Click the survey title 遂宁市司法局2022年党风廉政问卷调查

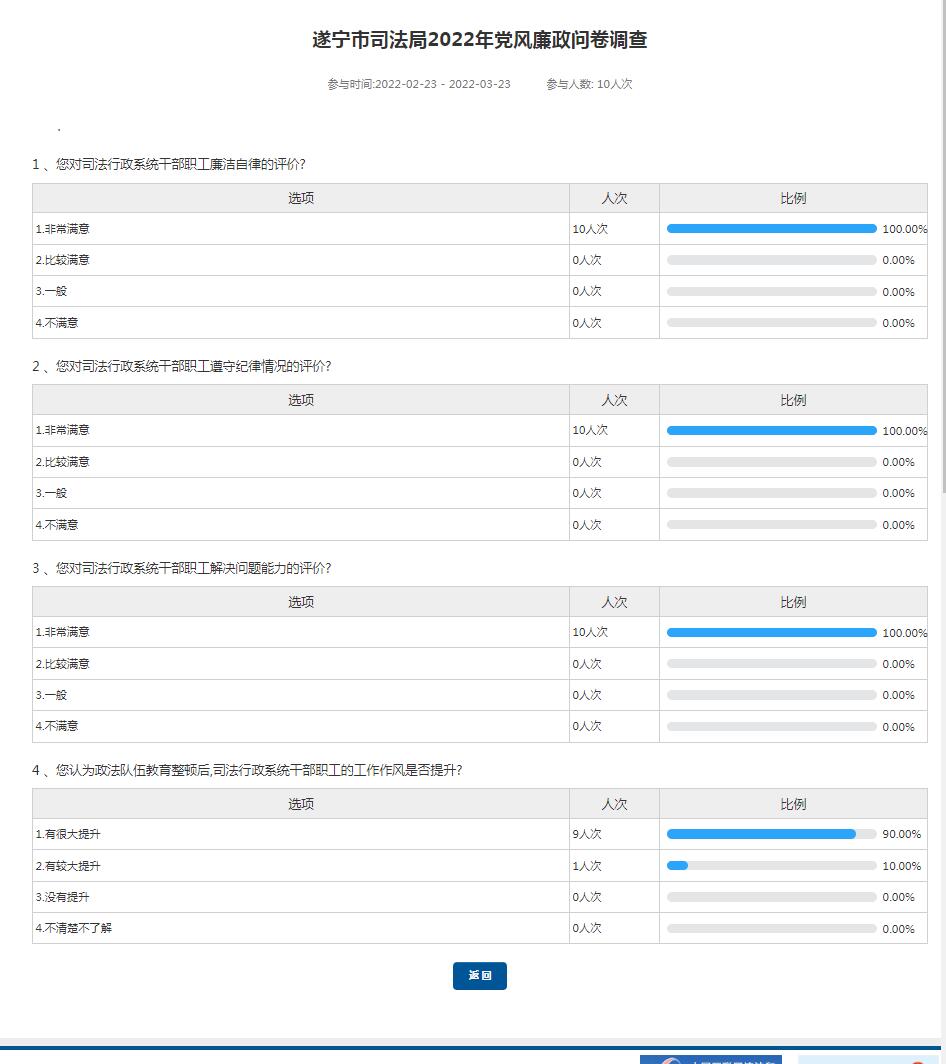pos(479,40)
